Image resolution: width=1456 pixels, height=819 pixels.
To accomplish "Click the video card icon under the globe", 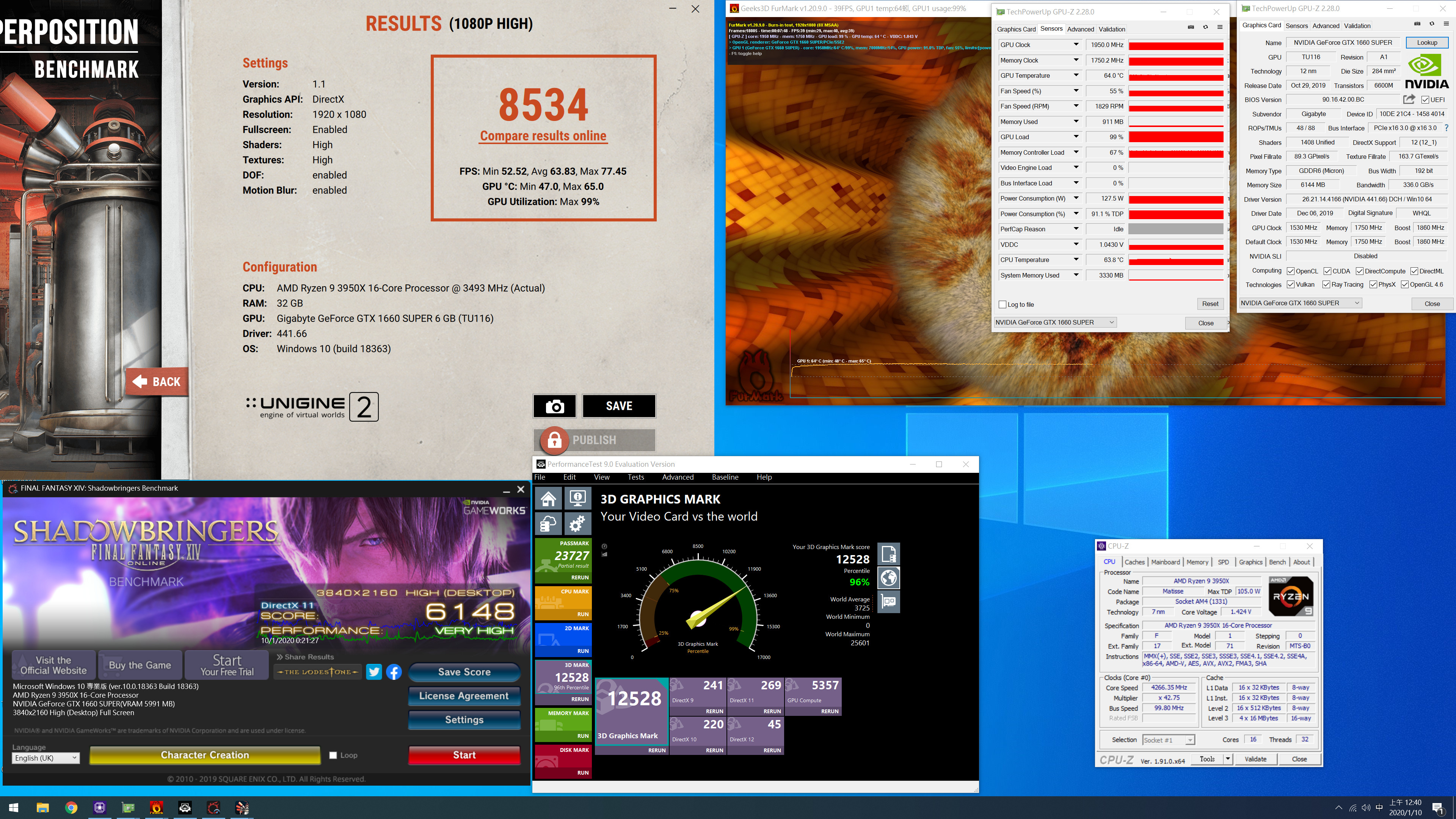I will [x=888, y=602].
